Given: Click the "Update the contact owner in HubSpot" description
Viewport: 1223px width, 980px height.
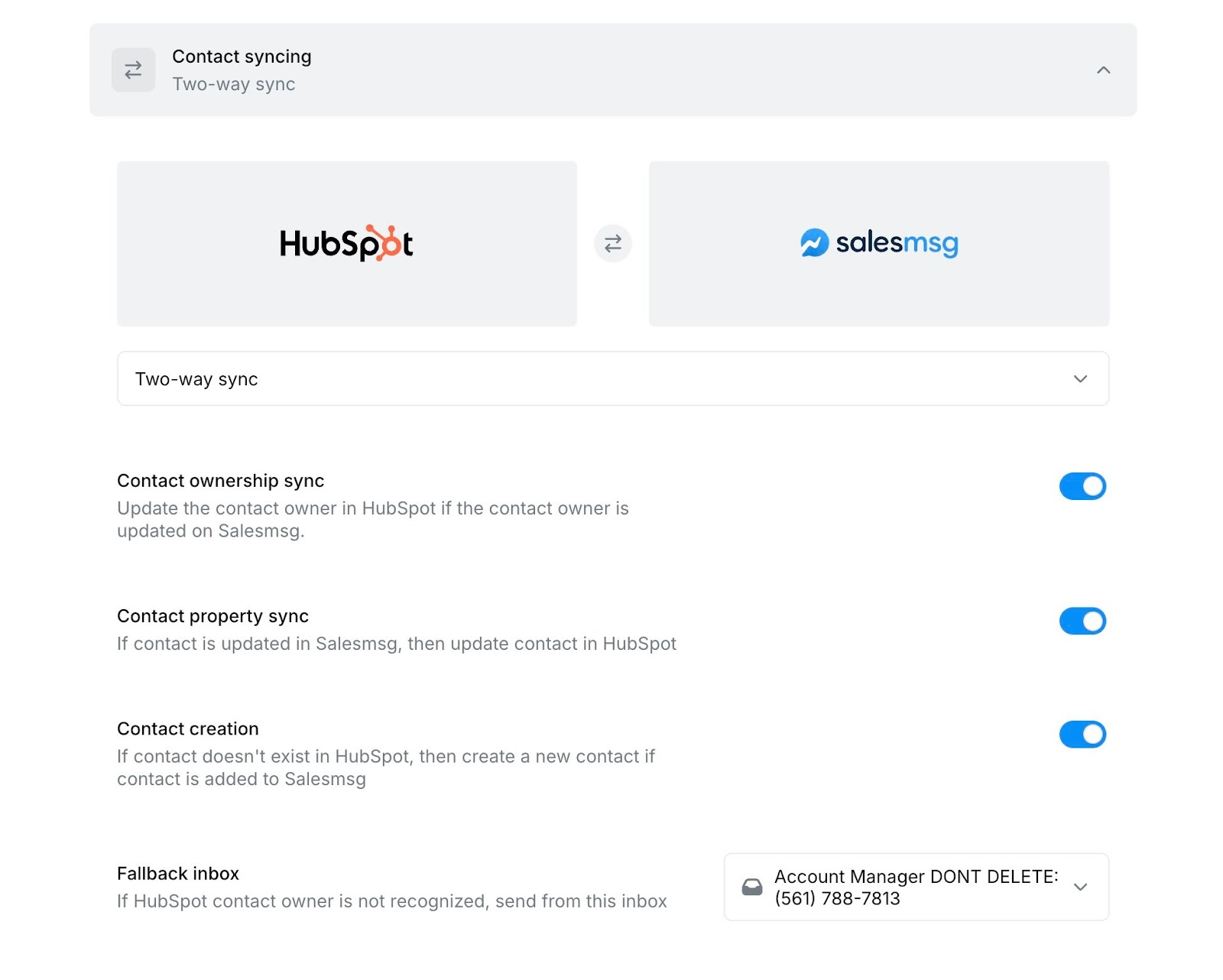Looking at the screenshot, I should click(x=373, y=520).
